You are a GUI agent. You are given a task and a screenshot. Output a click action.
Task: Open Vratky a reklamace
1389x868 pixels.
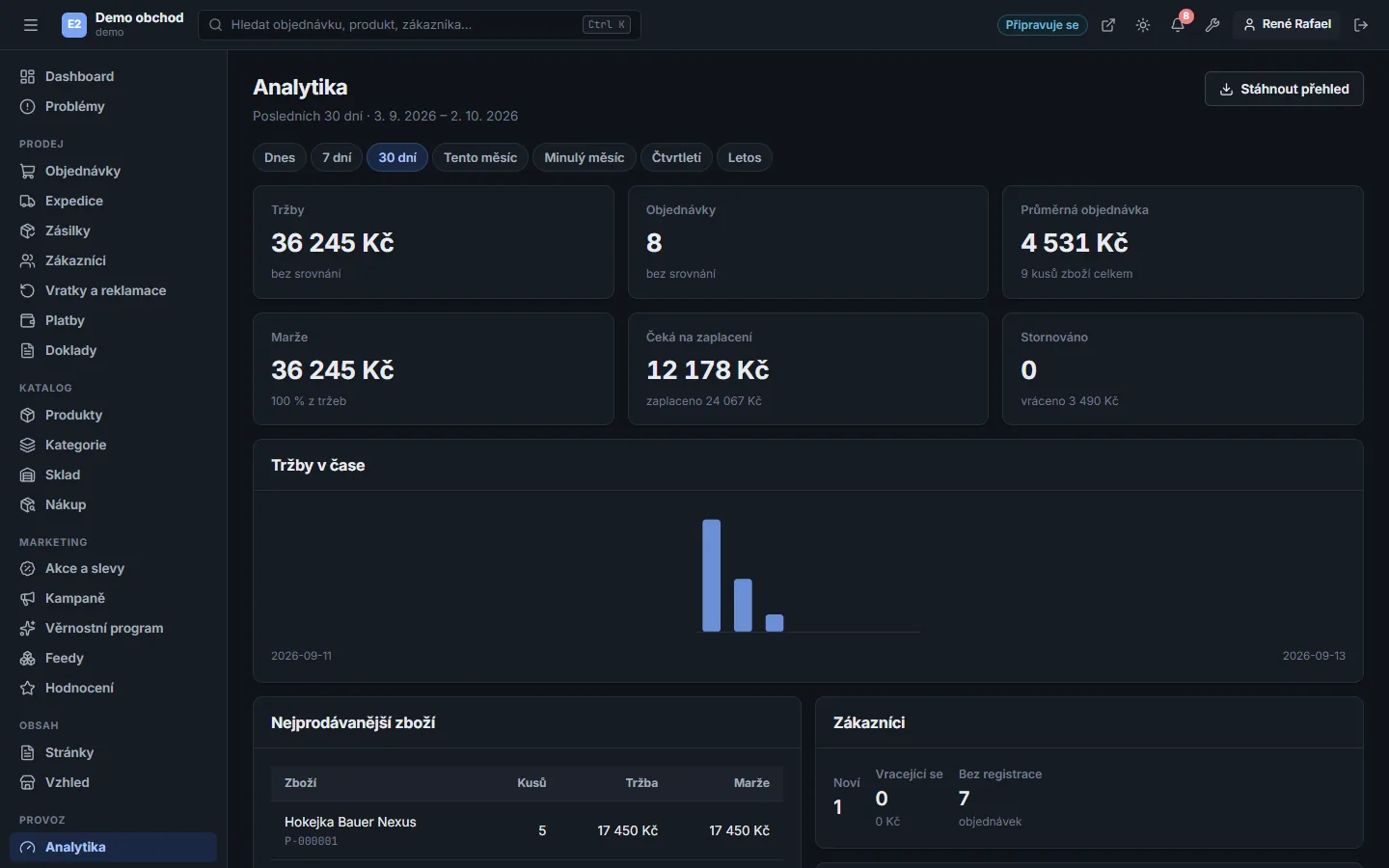pyautogui.click(x=113, y=290)
